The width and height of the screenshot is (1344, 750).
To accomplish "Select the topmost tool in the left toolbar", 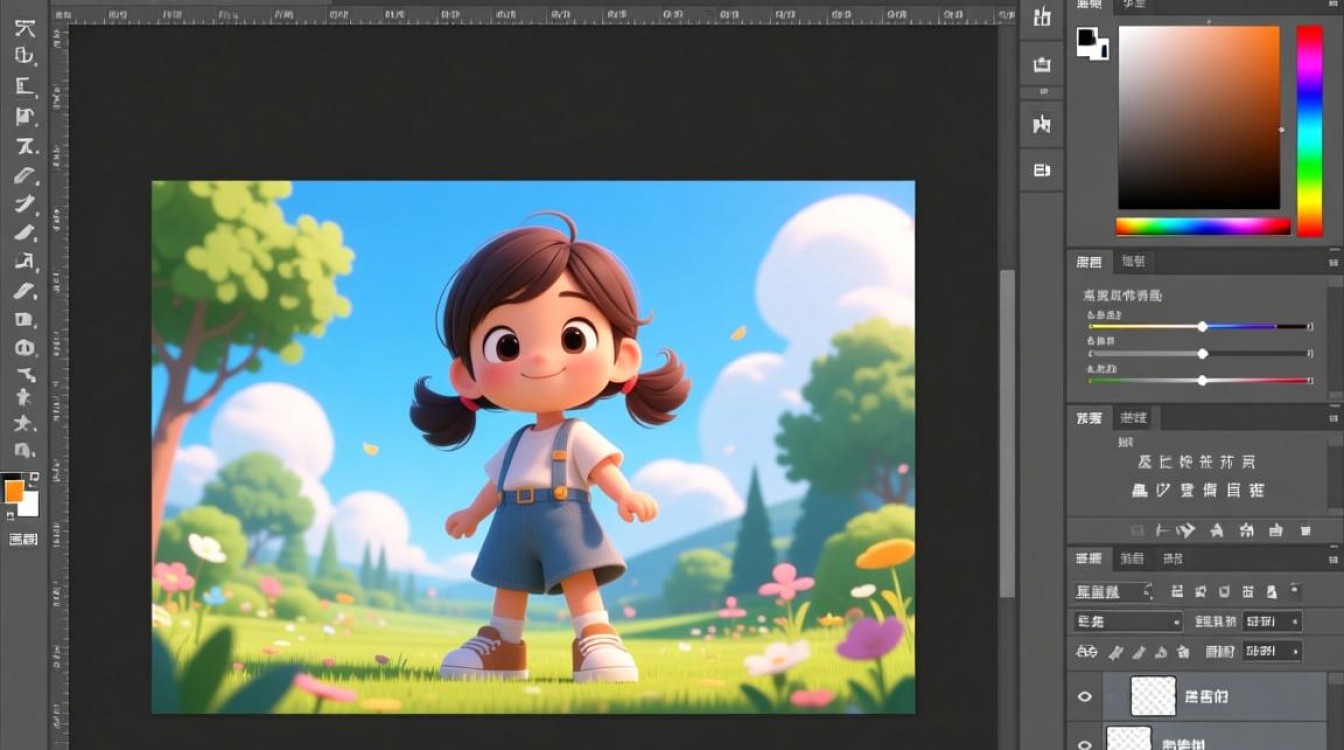I will tap(25, 28).
